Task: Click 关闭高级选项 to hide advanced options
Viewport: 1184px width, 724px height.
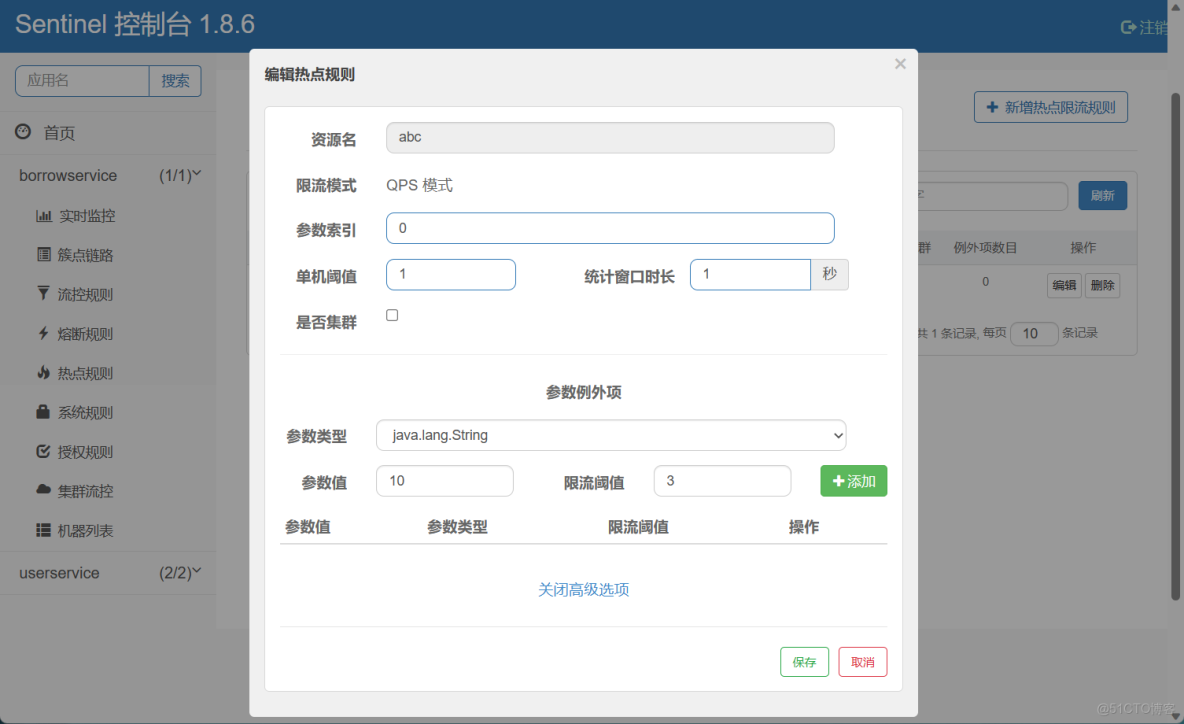Action: 583,589
